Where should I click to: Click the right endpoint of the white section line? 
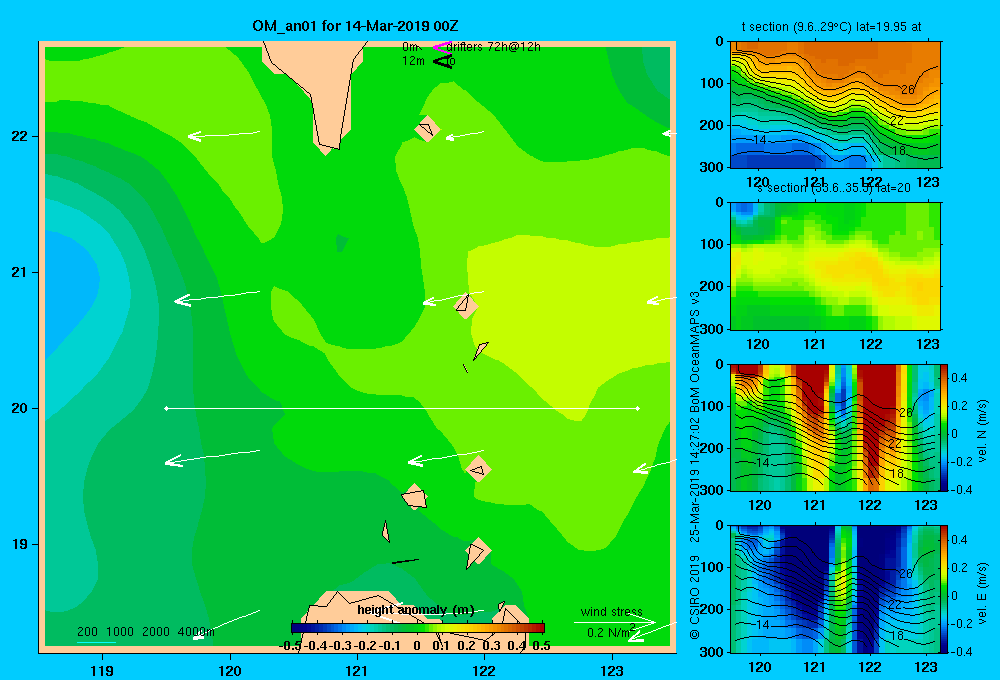tap(638, 408)
